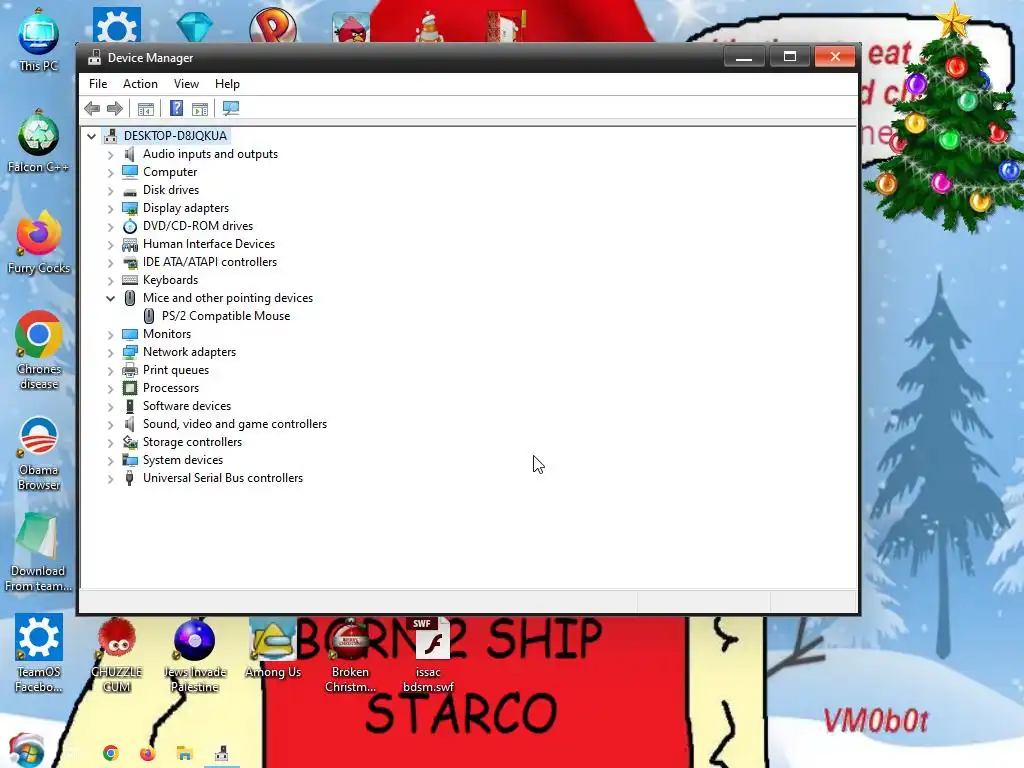The height and width of the screenshot is (768, 1024).
Task: Expand the Display adapters chevron
Action: (110, 209)
